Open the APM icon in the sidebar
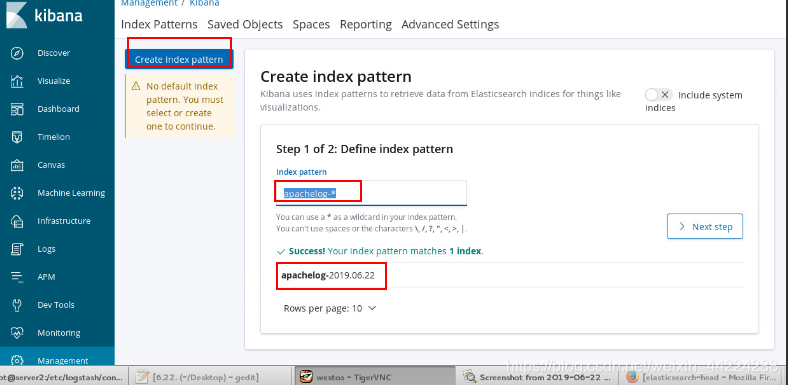 tap(17, 277)
